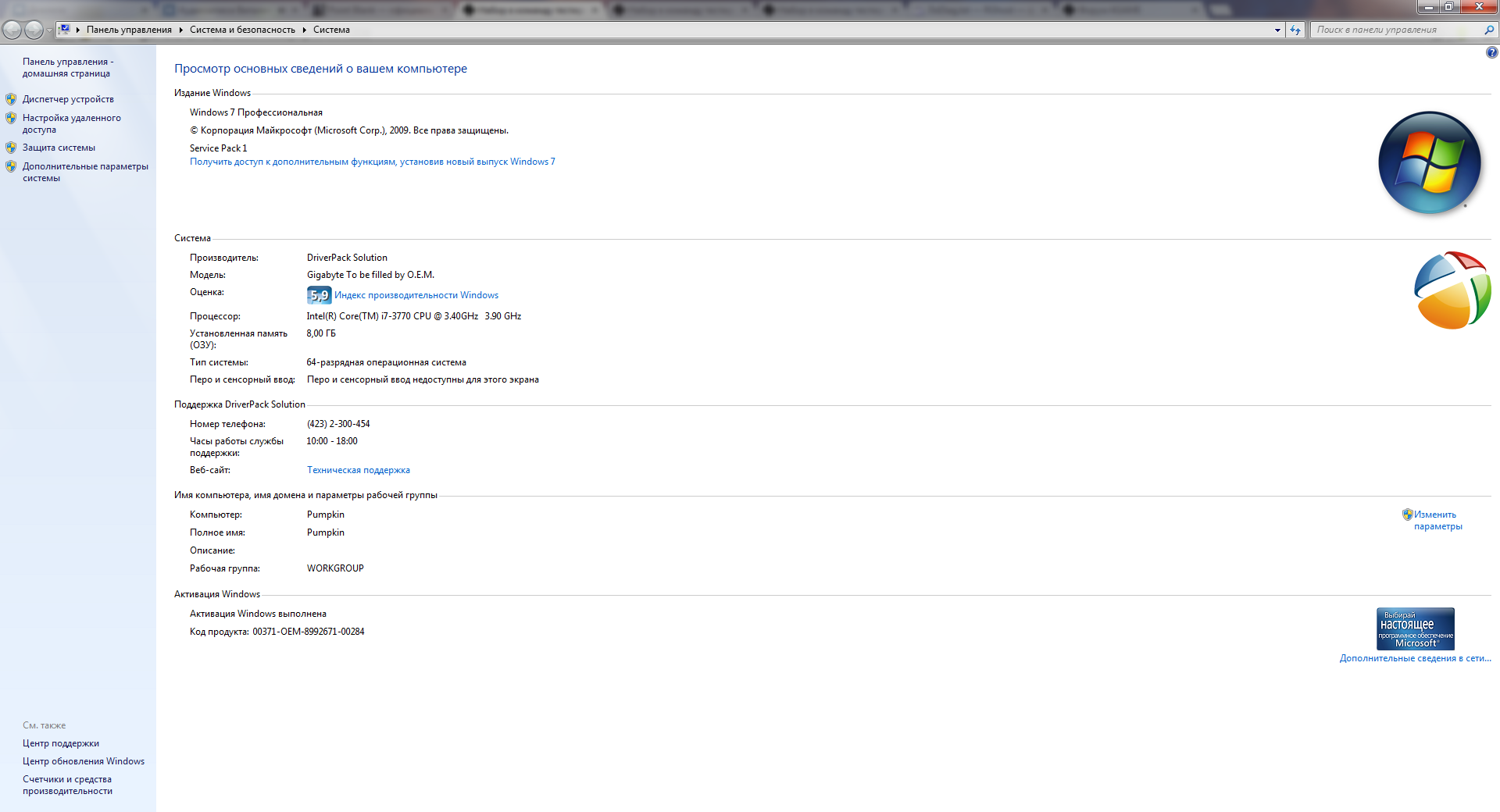Click shield icon beside Настройка удаленного доступа
Screen dimensions: 1500x812
(x=11, y=118)
